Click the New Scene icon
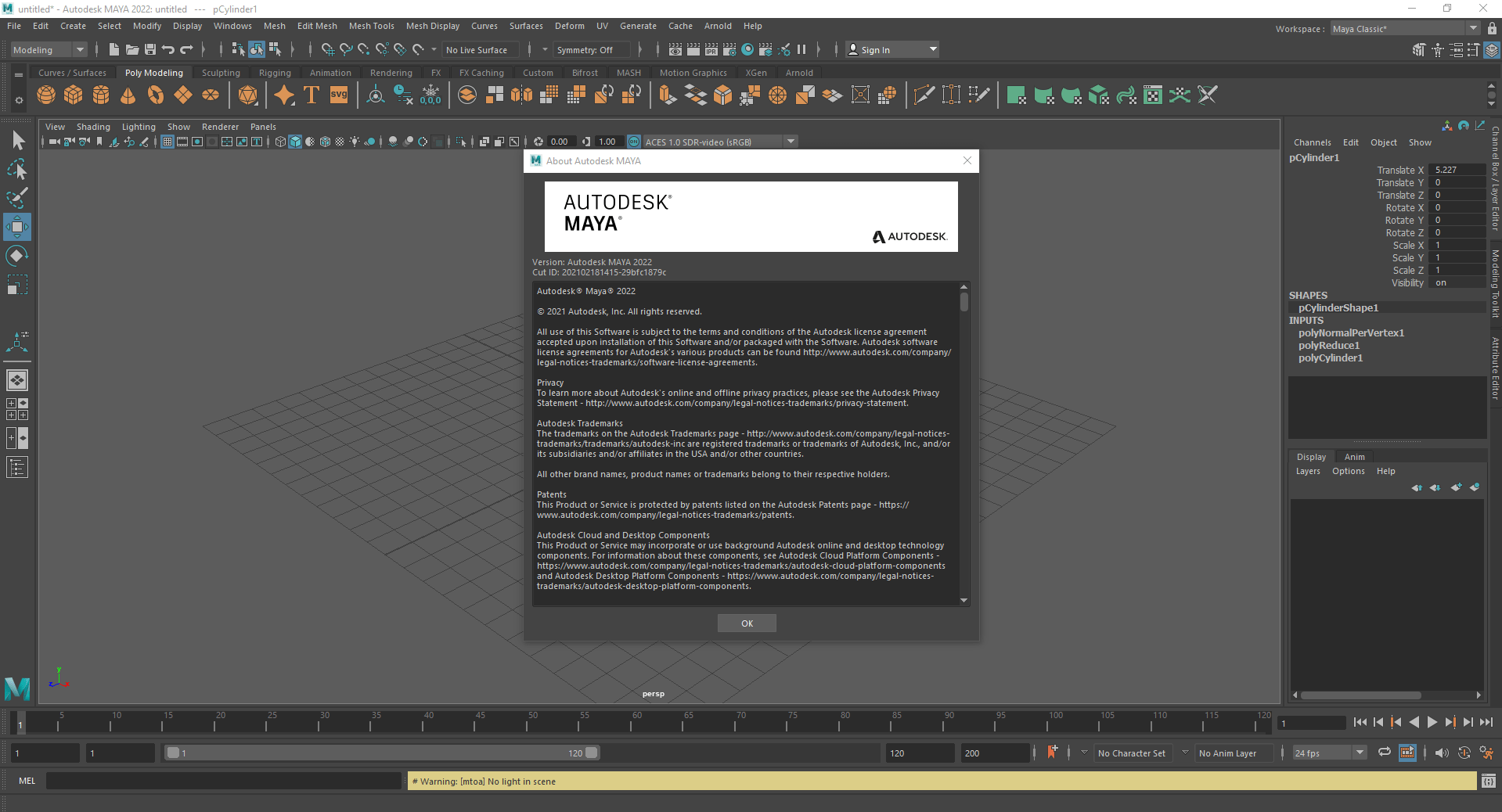The width and height of the screenshot is (1502, 812). (x=114, y=49)
